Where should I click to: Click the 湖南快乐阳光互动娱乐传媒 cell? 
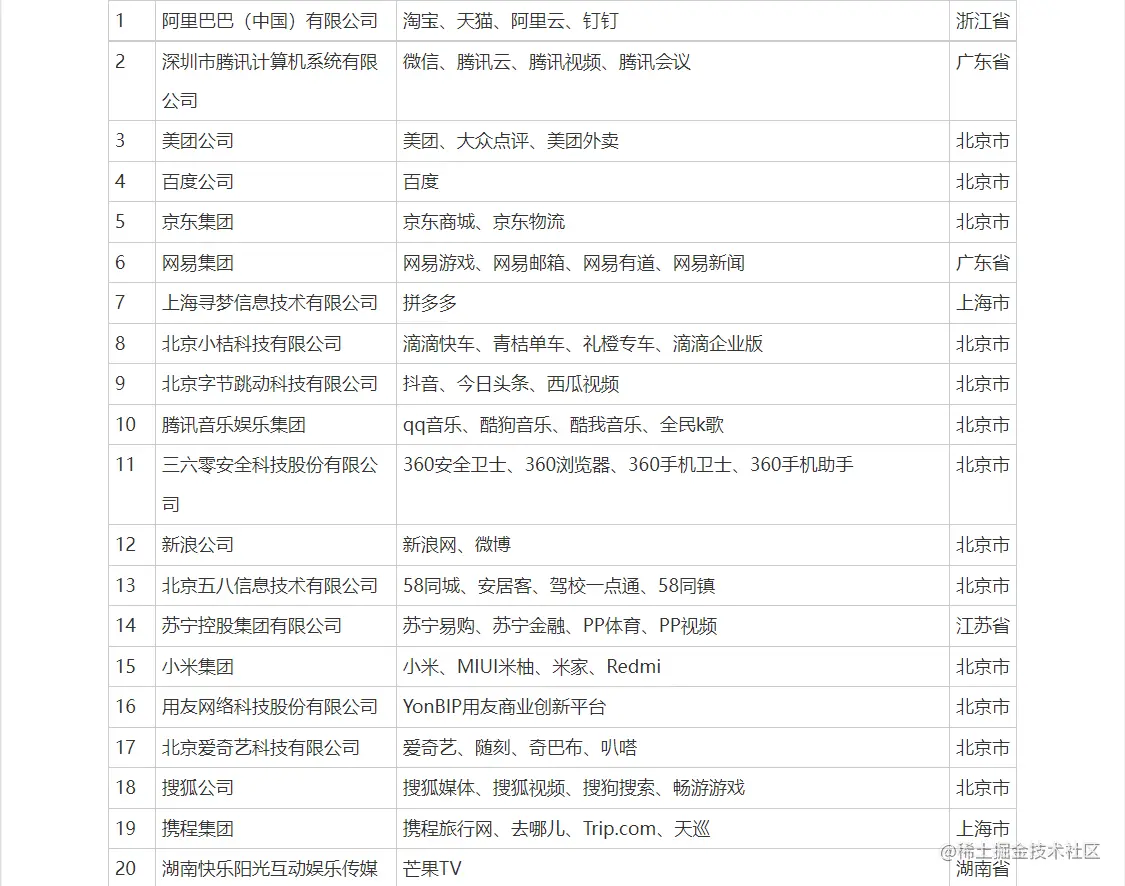[x=276, y=868]
